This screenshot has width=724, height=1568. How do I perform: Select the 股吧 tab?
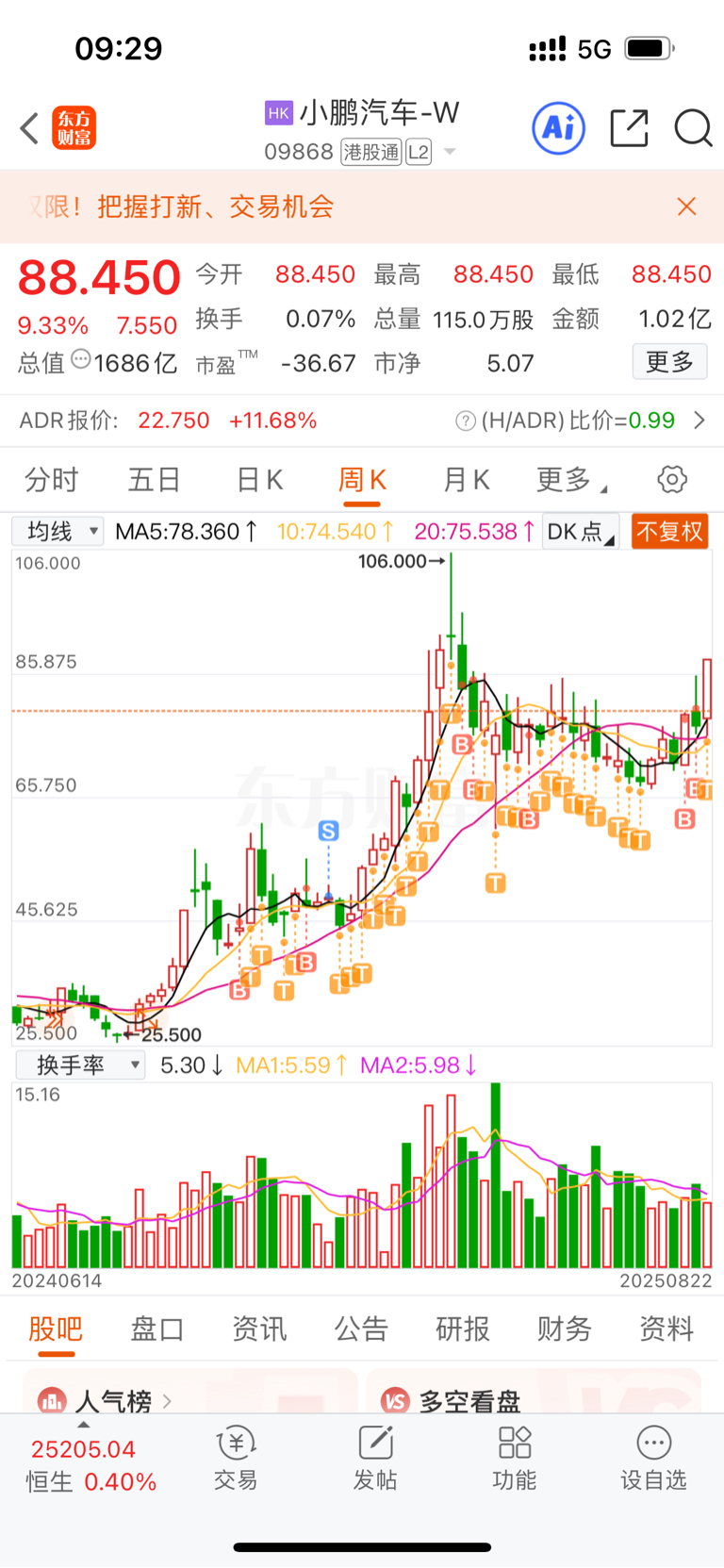56,1329
